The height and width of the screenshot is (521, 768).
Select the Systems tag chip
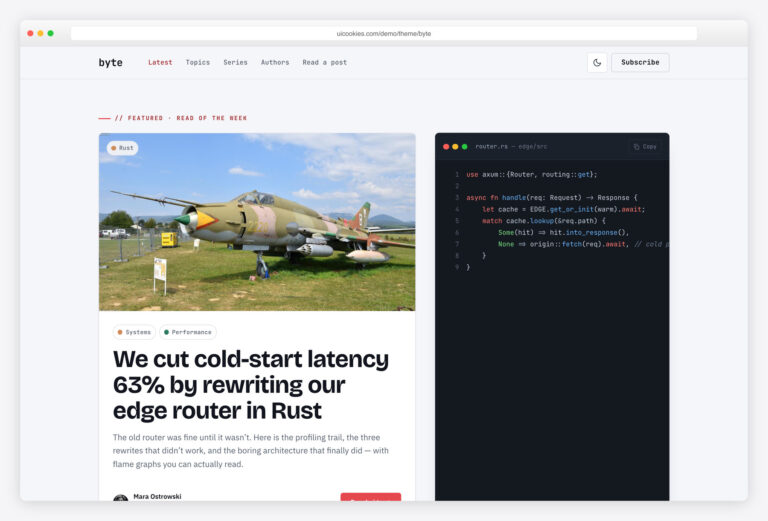[x=134, y=332]
